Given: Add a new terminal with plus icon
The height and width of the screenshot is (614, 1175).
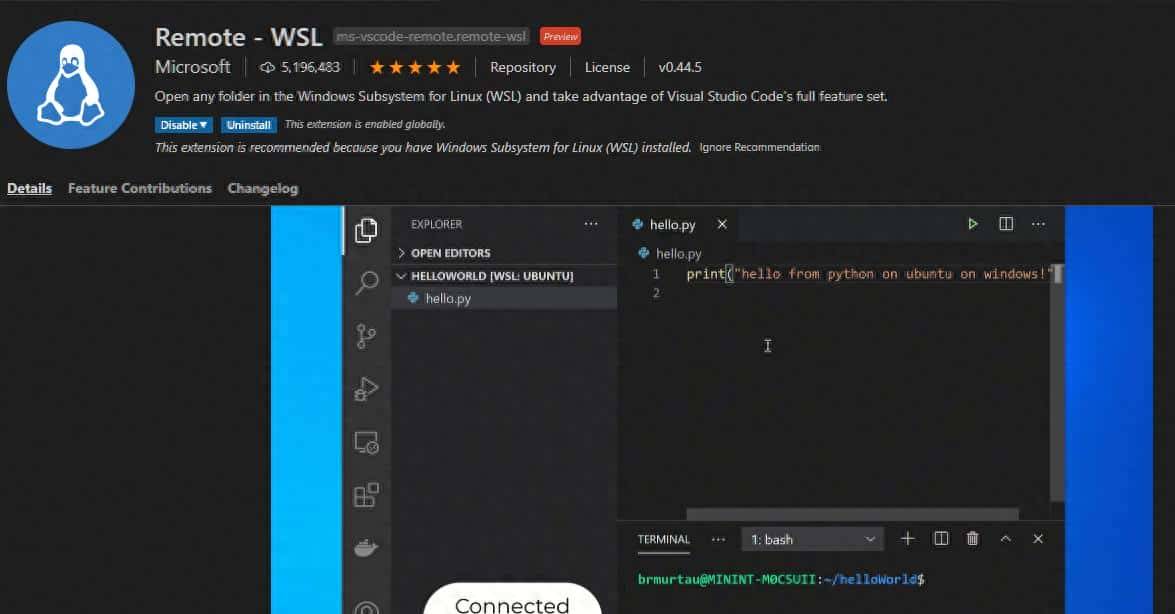Looking at the screenshot, I should [907, 538].
